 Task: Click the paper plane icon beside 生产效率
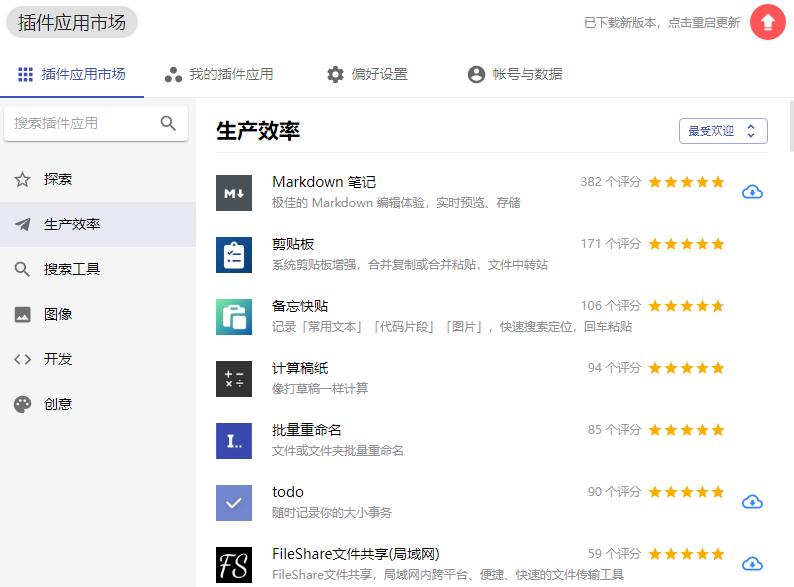22,224
